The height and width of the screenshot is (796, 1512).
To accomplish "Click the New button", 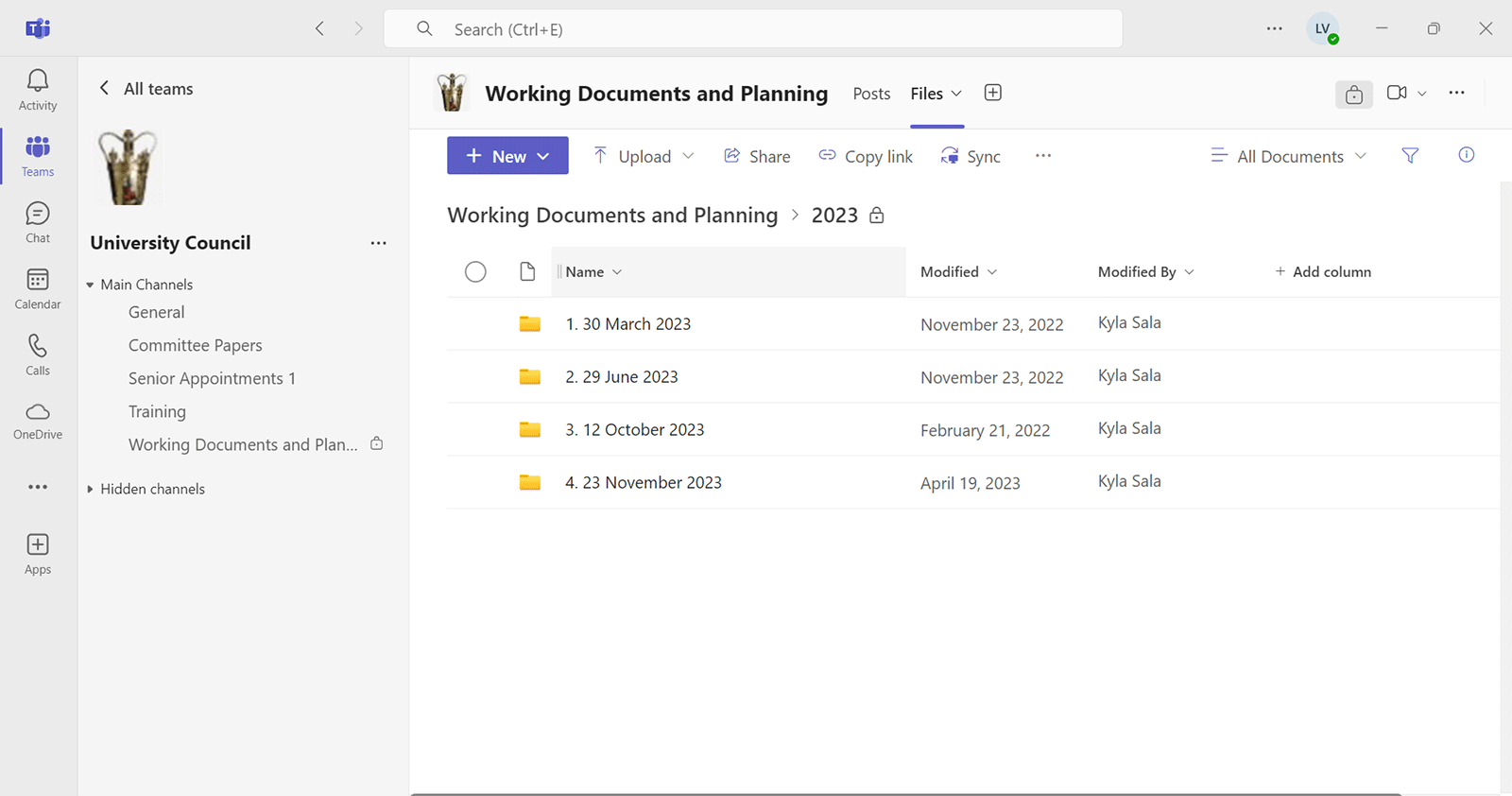I will pos(507,156).
